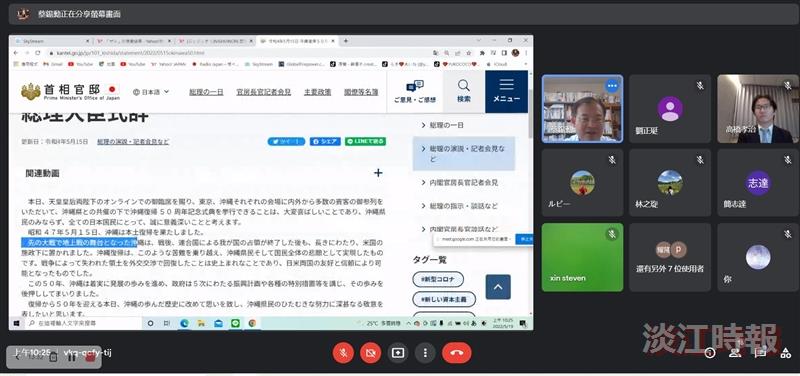Open the Windows Start menu
Image resolution: width=800 pixels, height=376 pixels.
[x=16, y=323]
